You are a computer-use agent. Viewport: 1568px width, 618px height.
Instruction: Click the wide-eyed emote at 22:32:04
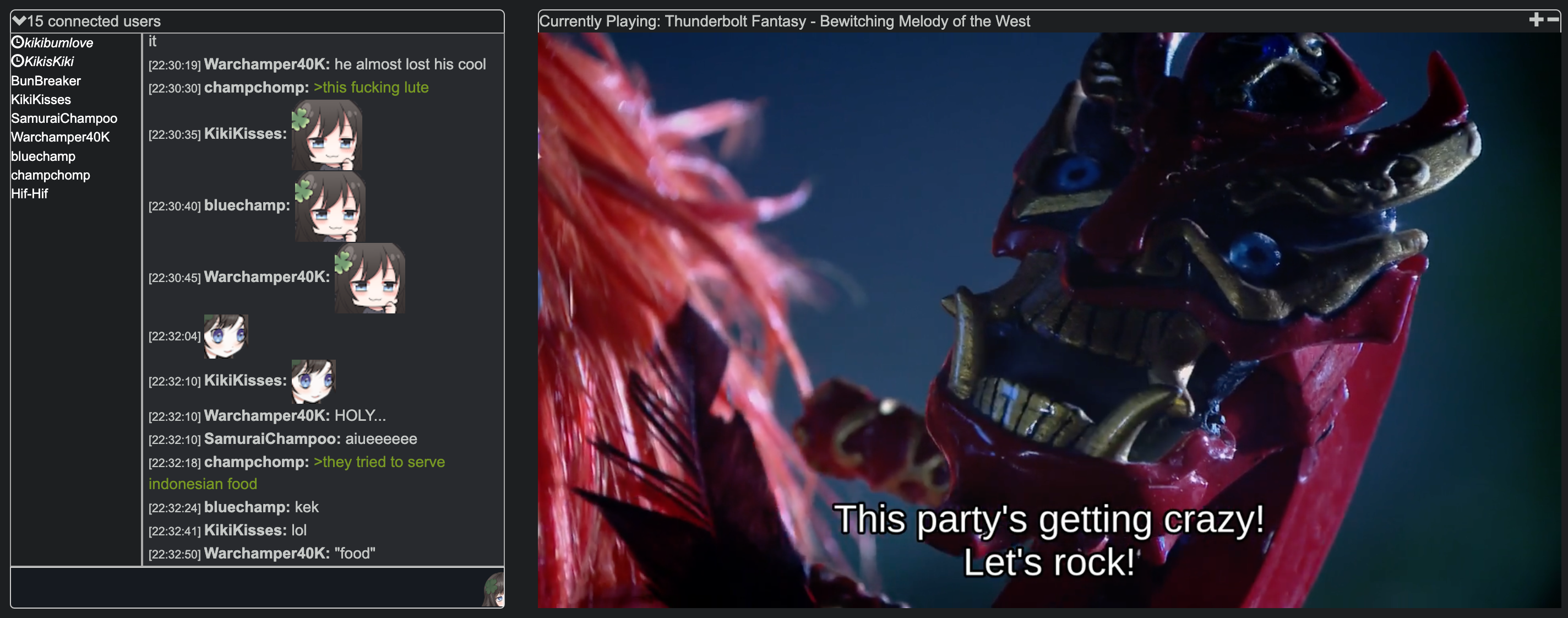226,336
